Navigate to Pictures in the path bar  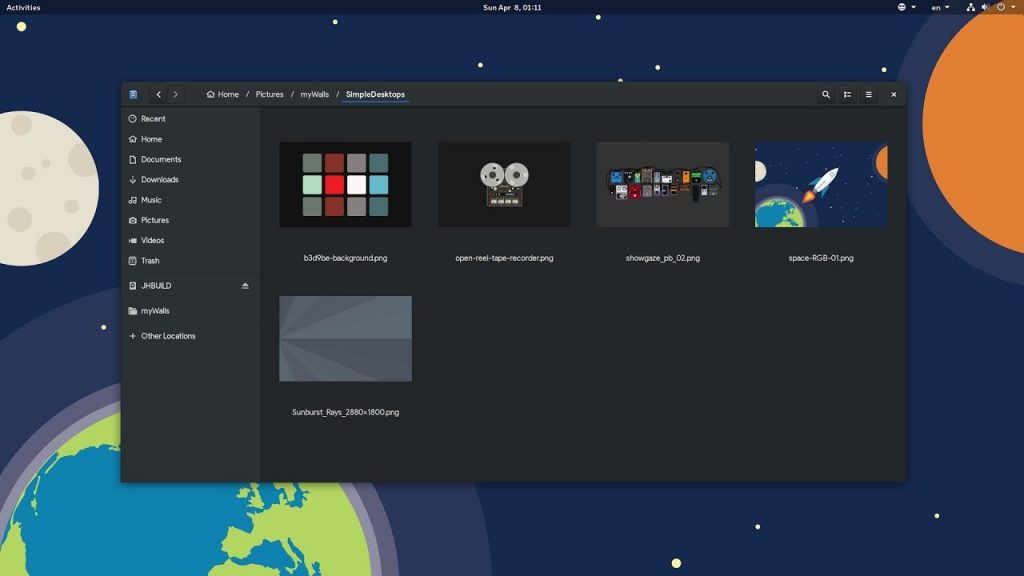[269, 95]
